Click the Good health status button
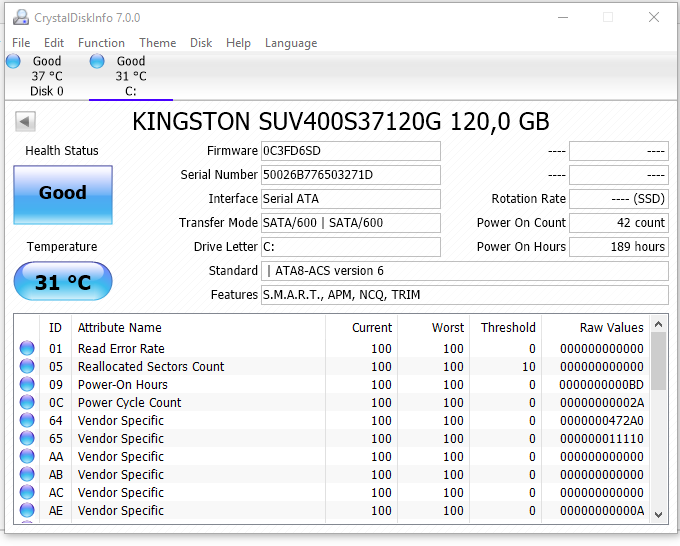 click(63, 195)
